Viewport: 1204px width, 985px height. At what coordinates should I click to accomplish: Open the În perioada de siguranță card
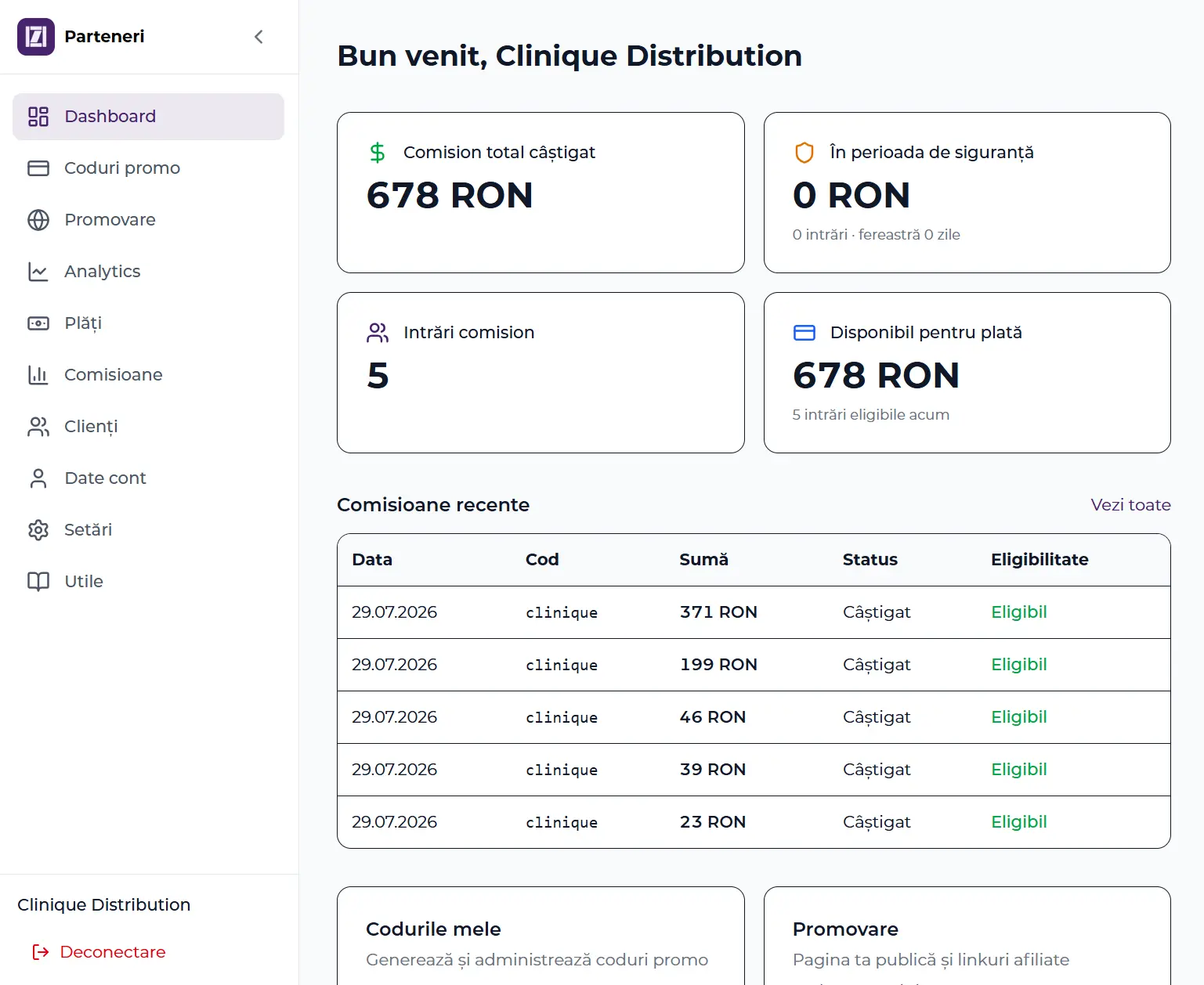coord(967,193)
